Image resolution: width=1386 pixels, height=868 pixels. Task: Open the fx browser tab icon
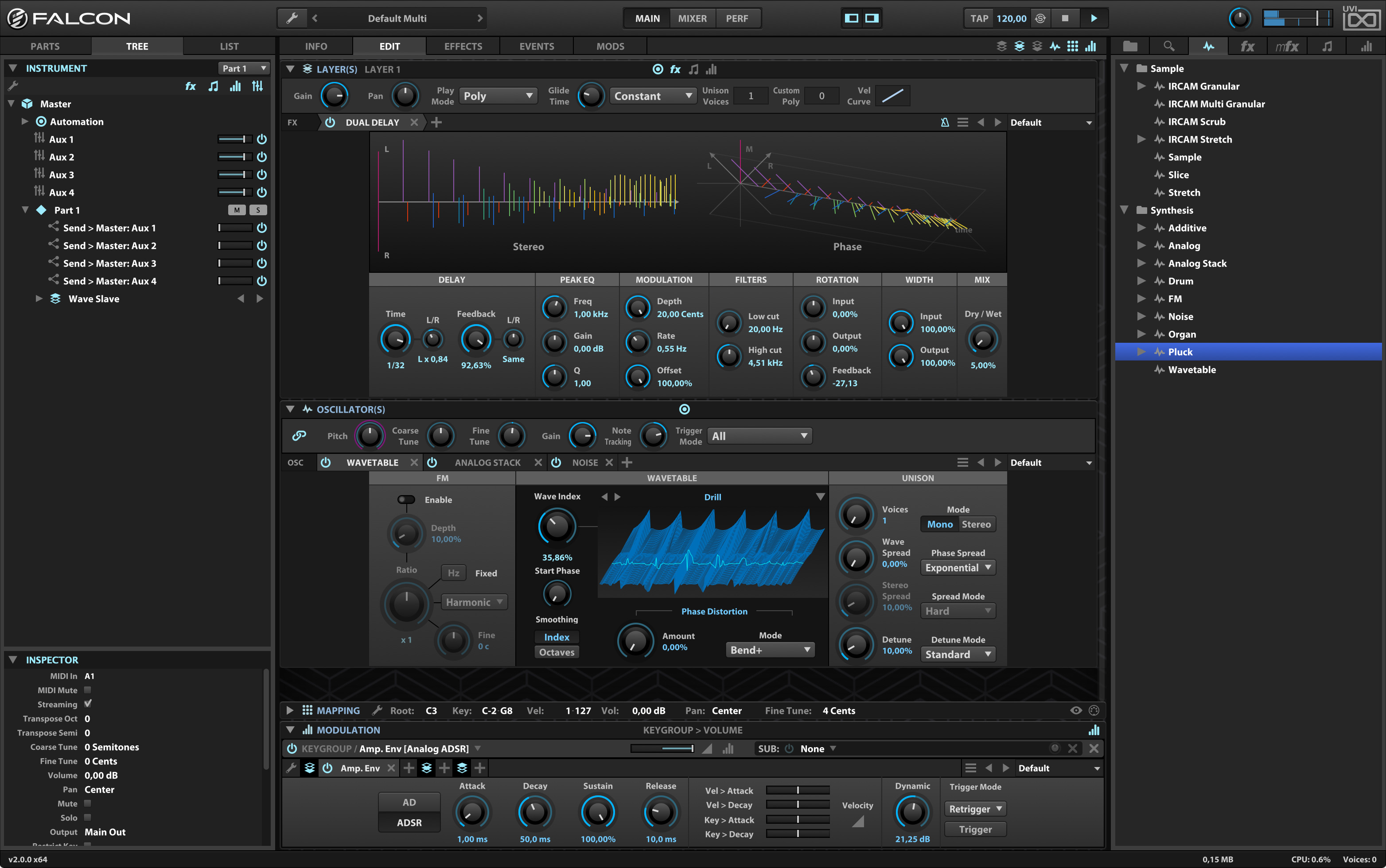[x=1248, y=46]
